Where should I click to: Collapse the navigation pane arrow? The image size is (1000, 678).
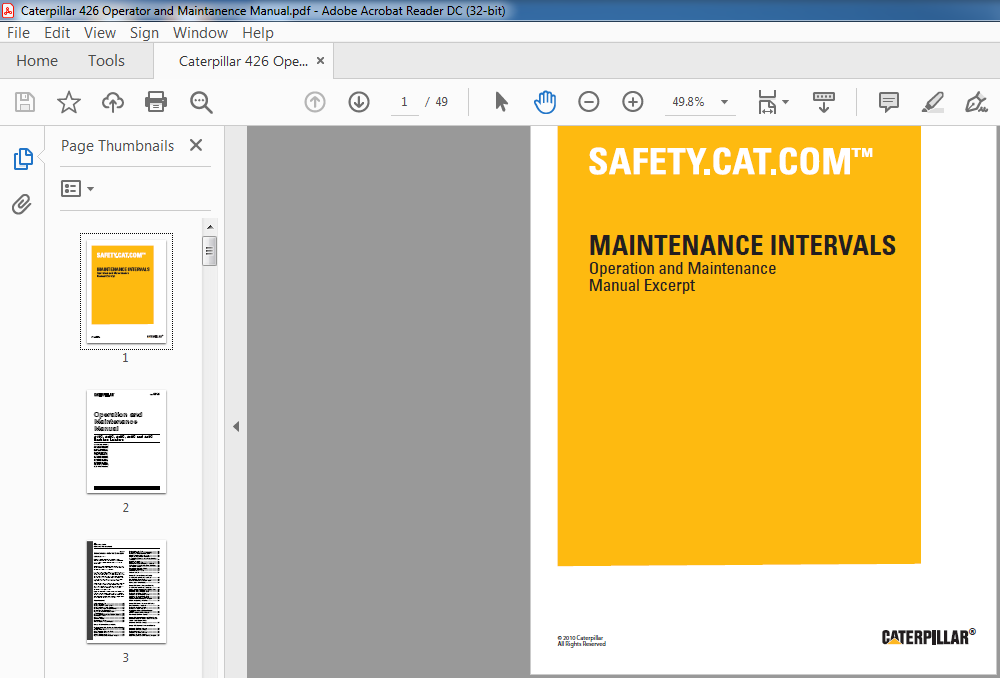coord(236,427)
